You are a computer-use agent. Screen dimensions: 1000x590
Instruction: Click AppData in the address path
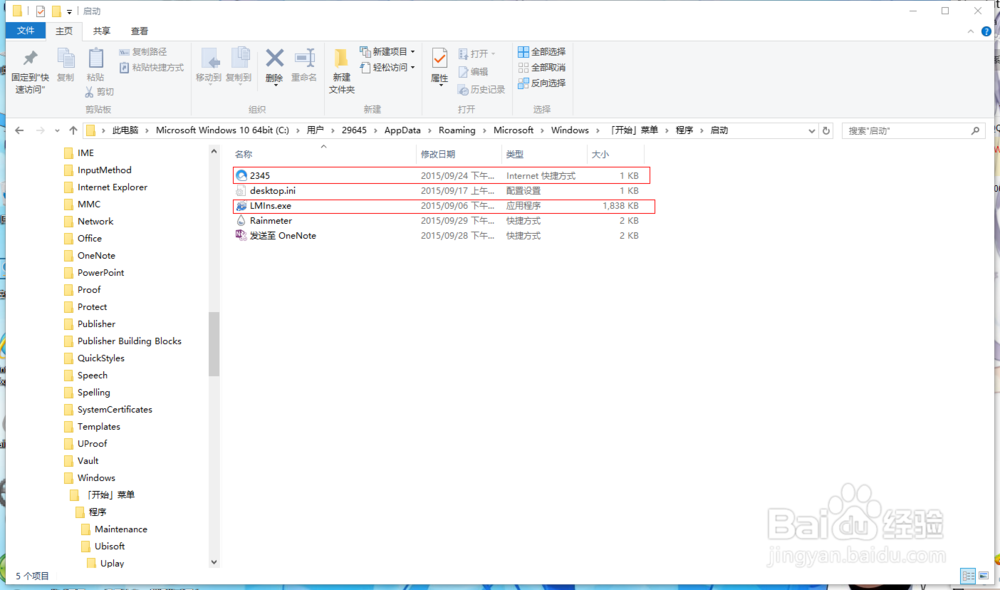pos(402,130)
